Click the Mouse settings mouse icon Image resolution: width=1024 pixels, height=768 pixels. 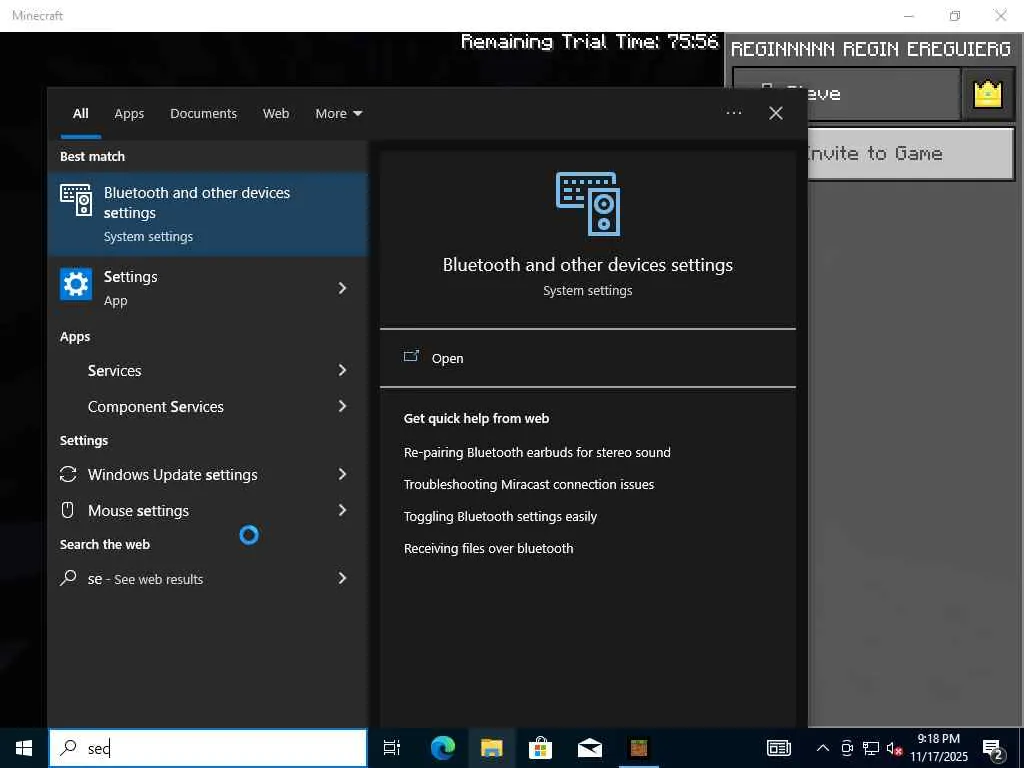(67, 510)
